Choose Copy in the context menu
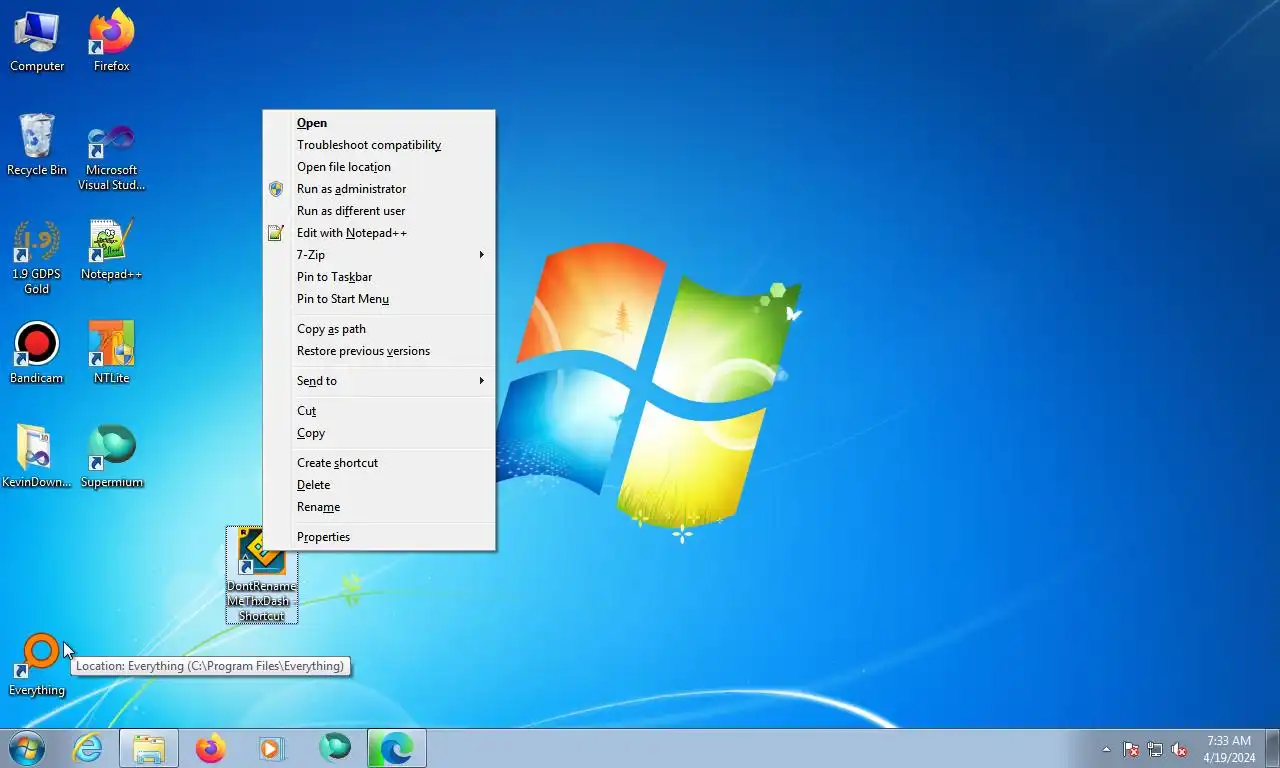This screenshot has width=1280, height=768. [379, 433]
